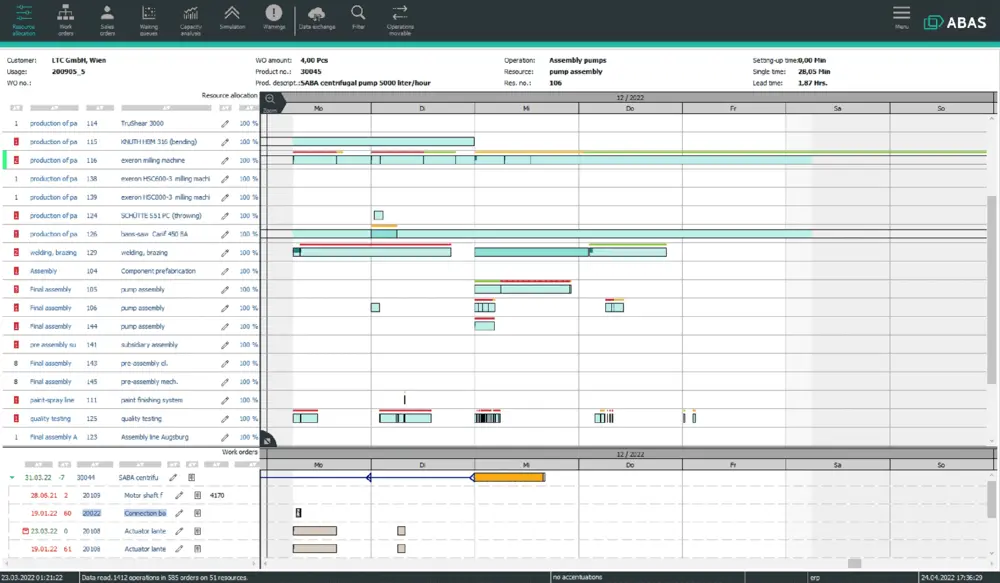Image resolution: width=1000 pixels, height=583 pixels.
Task: Select the SCHÜTTE throwing operation block
Action: tap(378, 216)
